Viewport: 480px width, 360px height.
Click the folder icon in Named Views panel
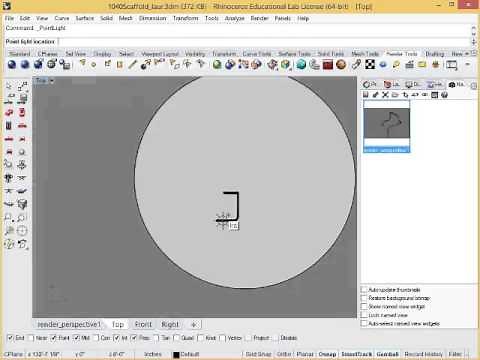pos(395,95)
